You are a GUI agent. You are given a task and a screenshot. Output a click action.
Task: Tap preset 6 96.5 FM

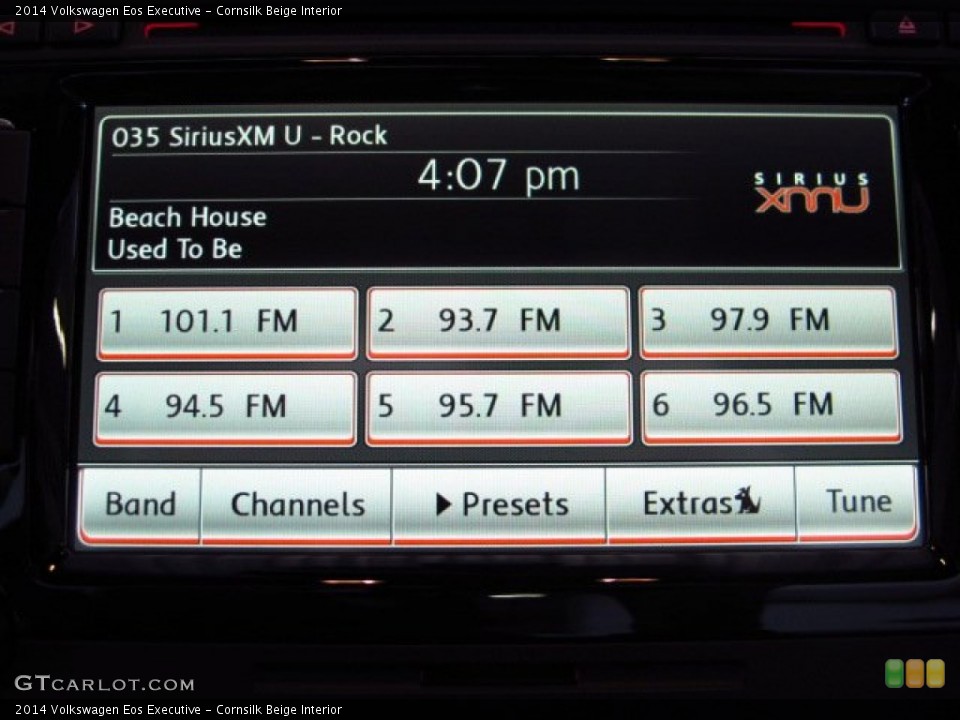coord(771,407)
